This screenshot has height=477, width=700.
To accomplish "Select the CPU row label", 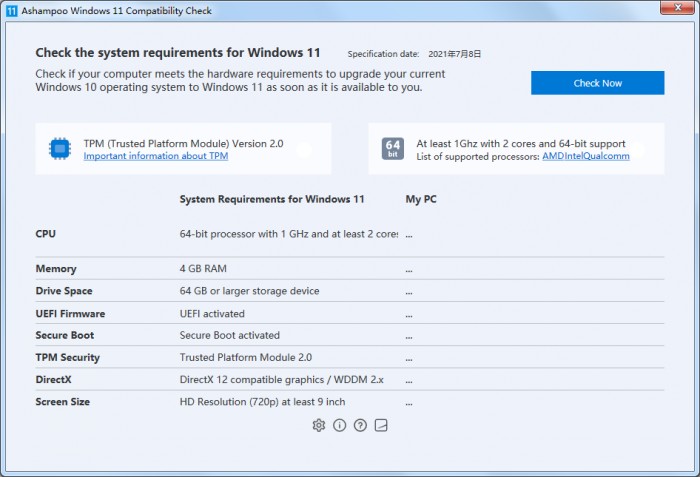I will coord(46,234).
